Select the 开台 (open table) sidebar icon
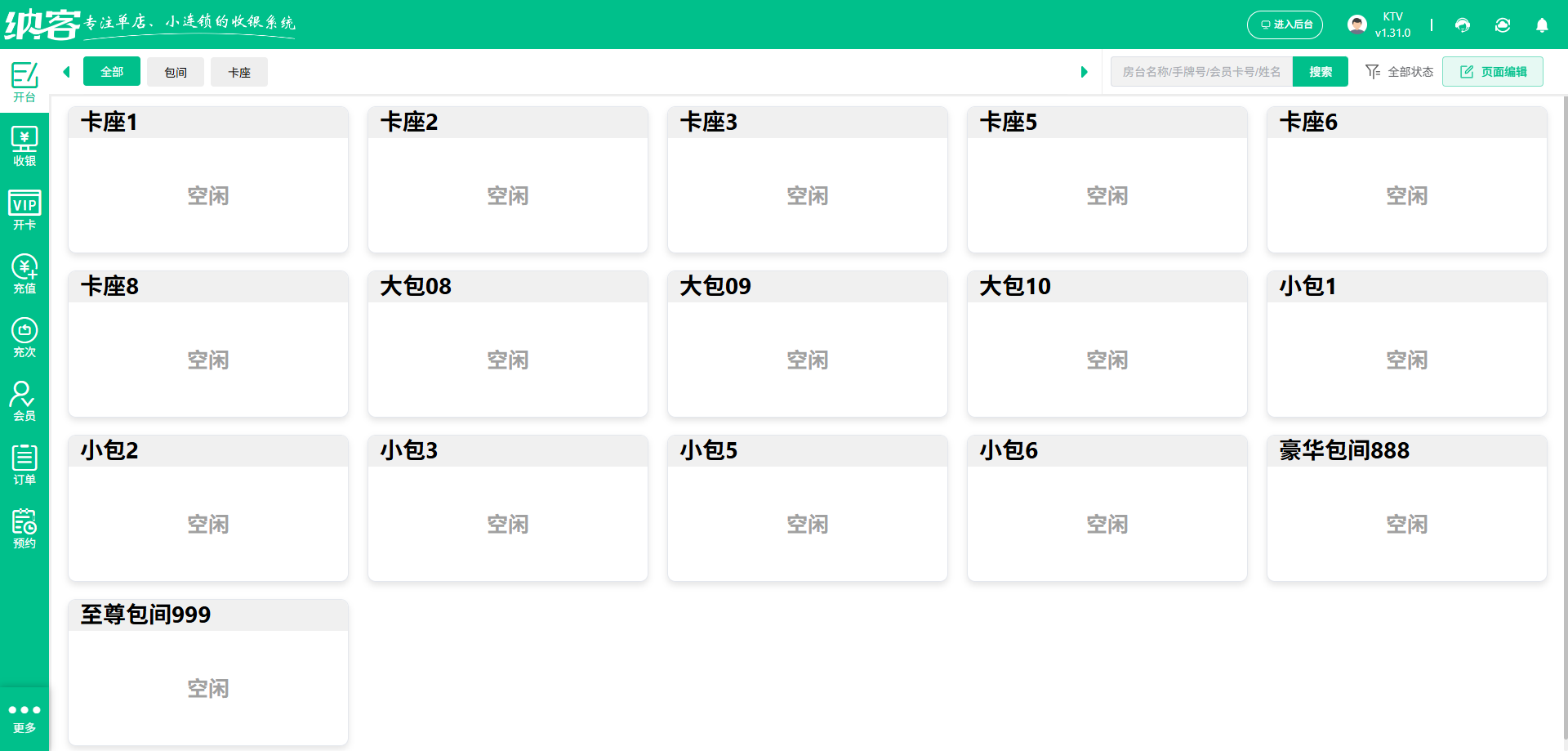 (x=24, y=80)
